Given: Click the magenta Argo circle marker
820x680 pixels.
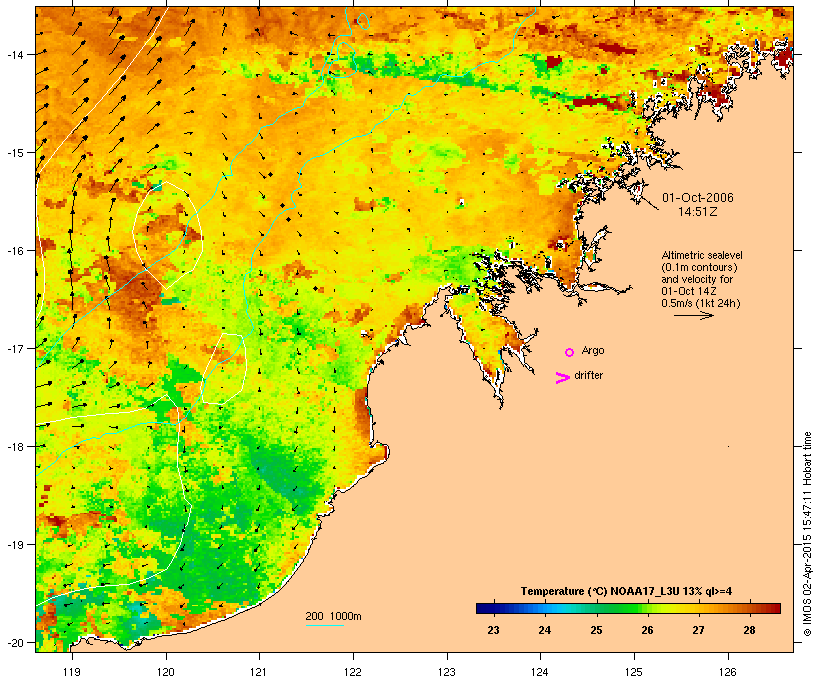Looking at the screenshot, I should pos(570,352).
